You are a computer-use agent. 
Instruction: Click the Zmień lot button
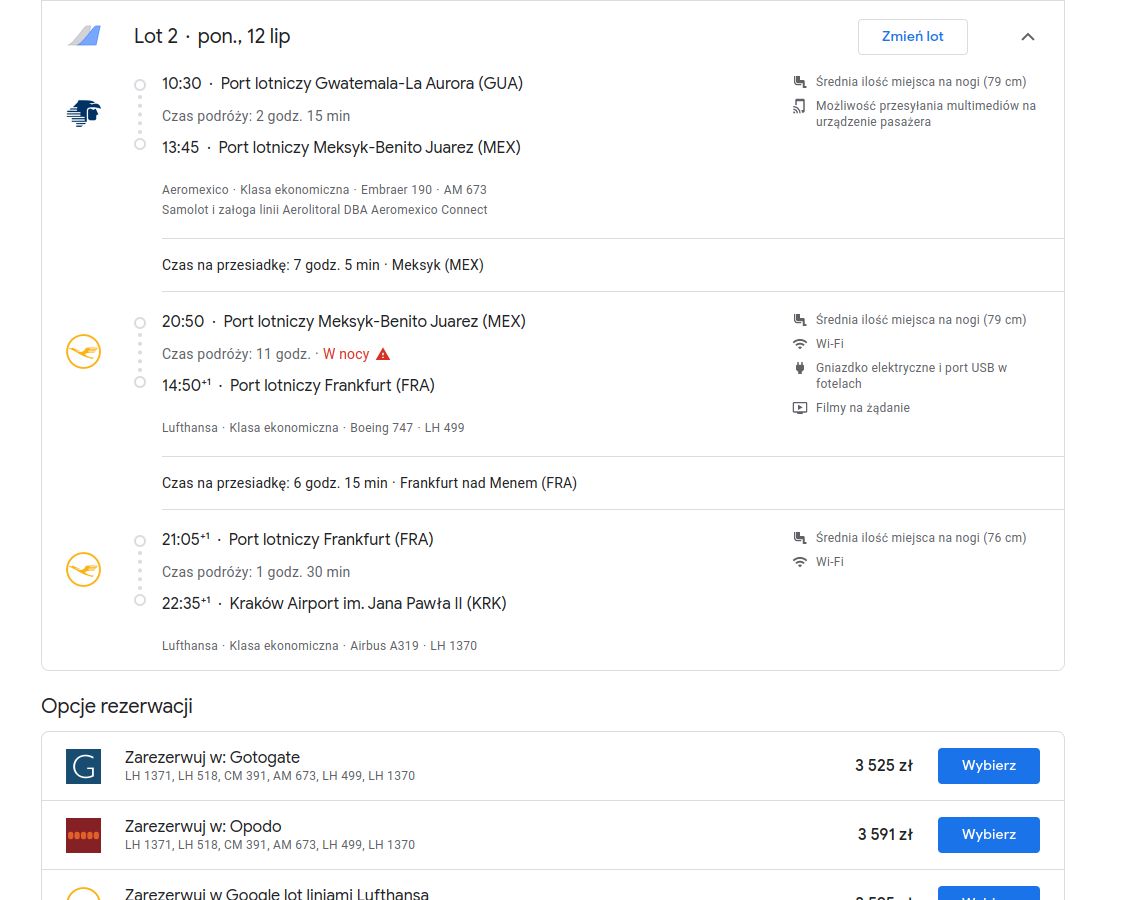point(912,37)
